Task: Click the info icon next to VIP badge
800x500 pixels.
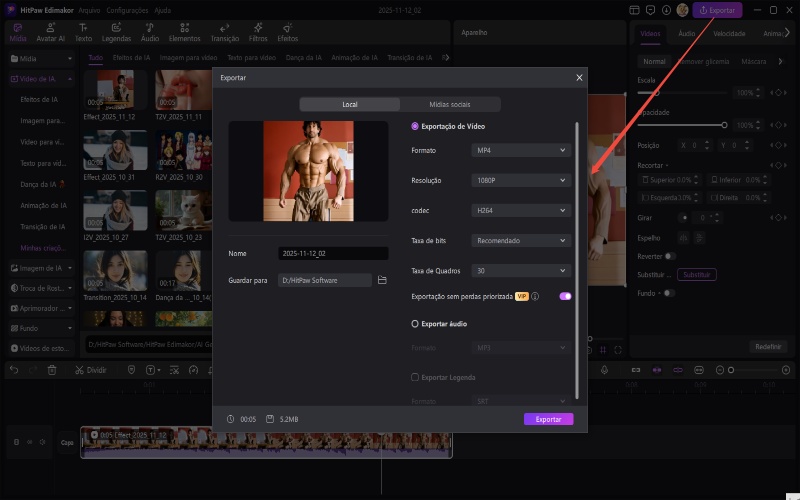Action: (536, 297)
